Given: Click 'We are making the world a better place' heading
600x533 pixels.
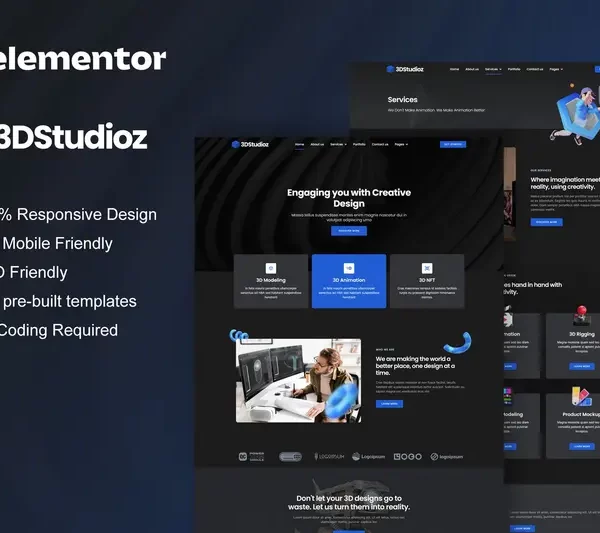Looking at the screenshot, I should (415, 366).
